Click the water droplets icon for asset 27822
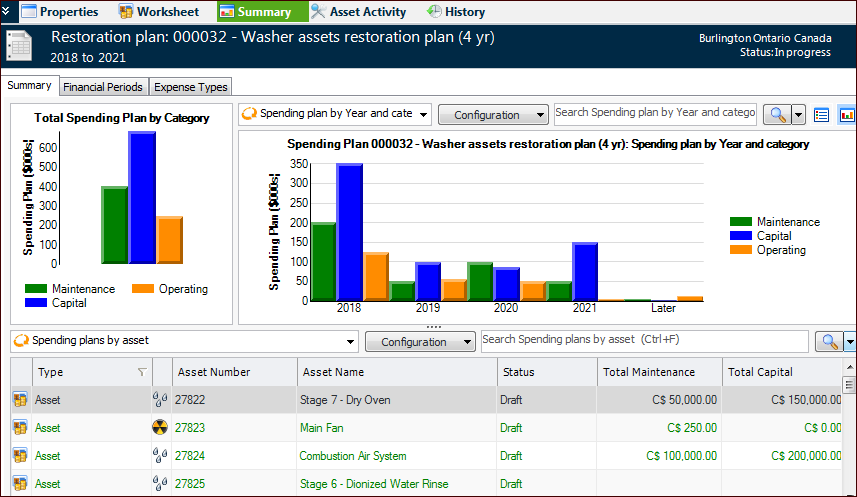This screenshot has width=857, height=497. click(159, 400)
